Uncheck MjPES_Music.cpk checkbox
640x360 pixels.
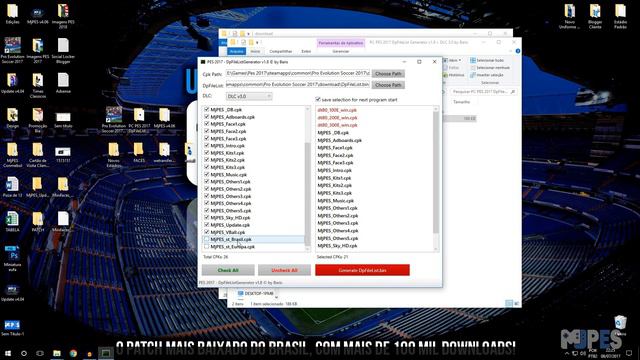(x=207, y=174)
